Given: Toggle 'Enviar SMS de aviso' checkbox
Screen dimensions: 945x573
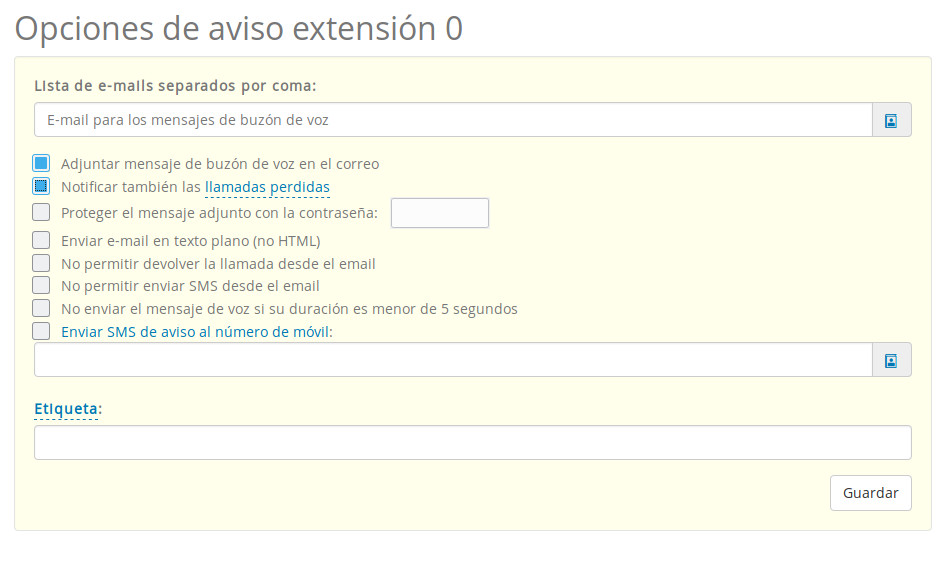Looking at the screenshot, I should tap(41, 331).
